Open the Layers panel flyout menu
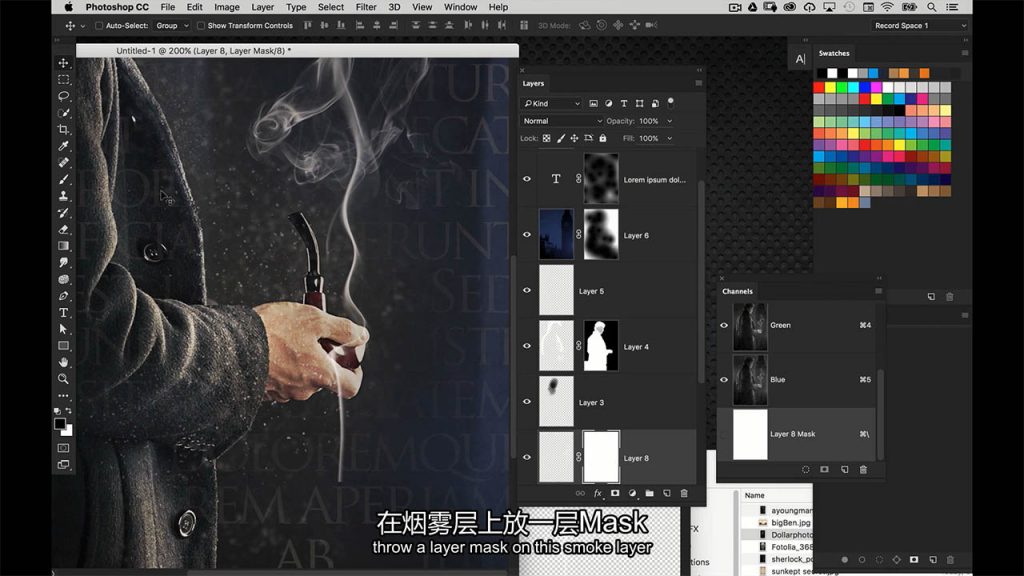Image resolution: width=1024 pixels, height=576 pixels. [x=699, y=84]
